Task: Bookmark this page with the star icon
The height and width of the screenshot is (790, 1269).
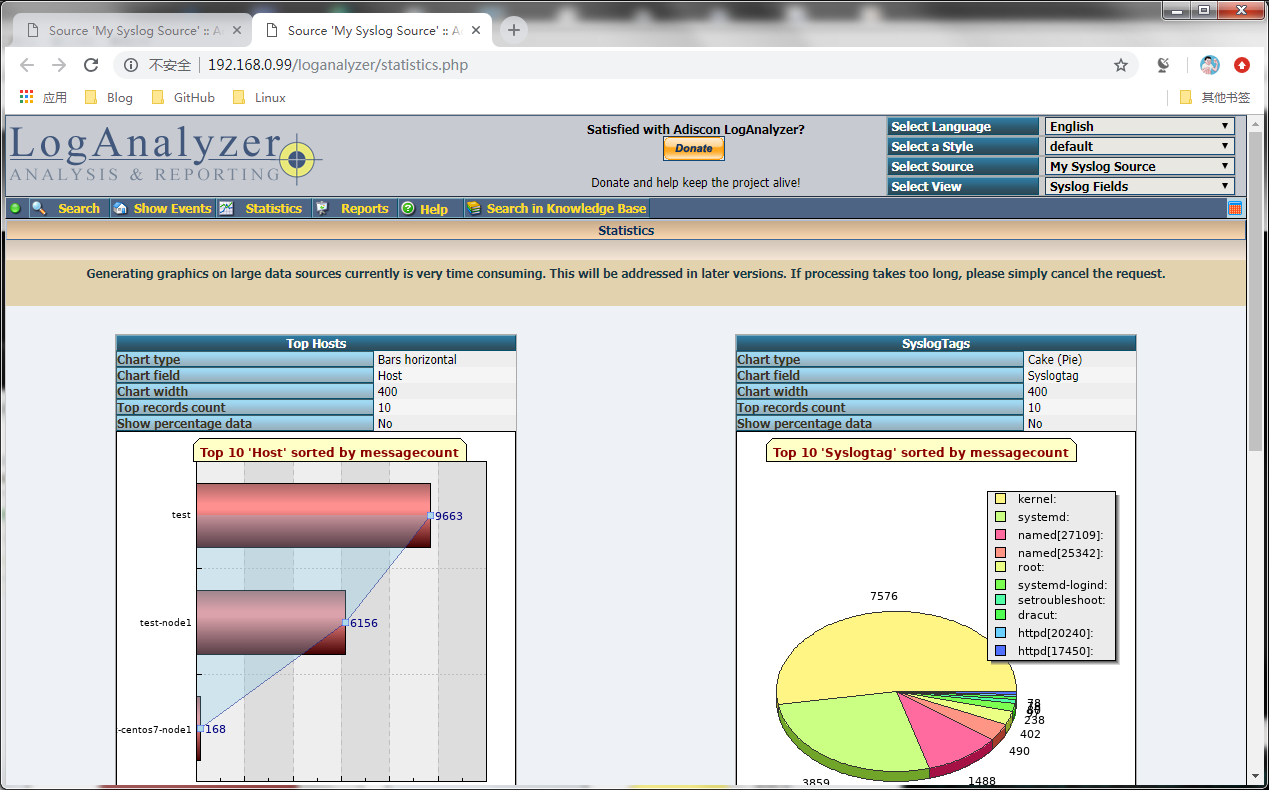Action: (x=1121, y=65)
